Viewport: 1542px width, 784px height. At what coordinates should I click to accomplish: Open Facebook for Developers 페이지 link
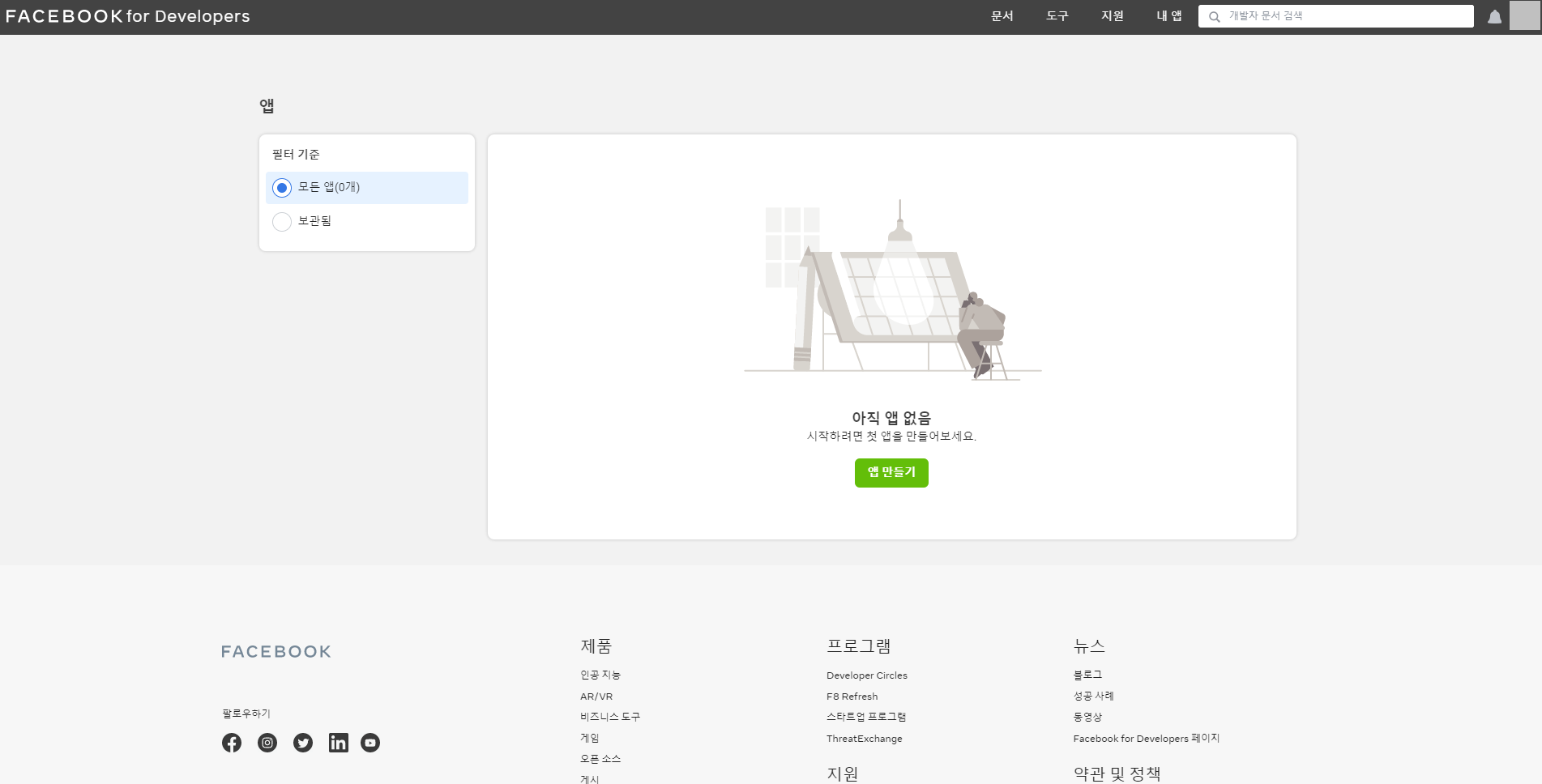click(1147, 739)
